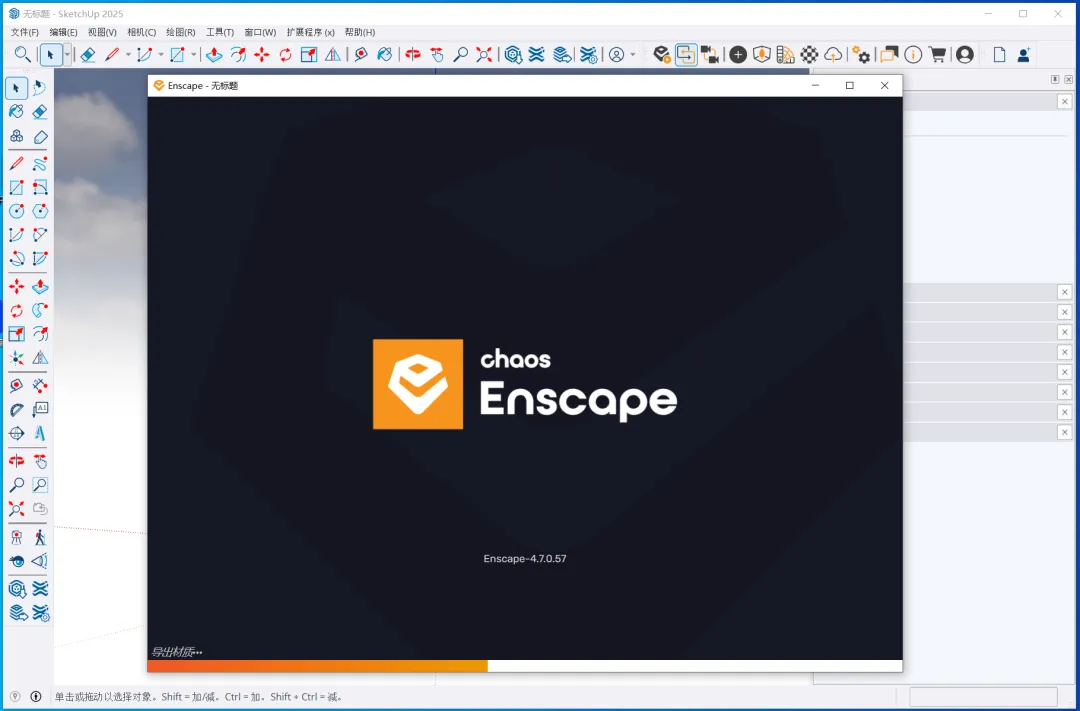Viewport: 1080px width, 711px height.
Task: Minimize the Enscape window
Action: [815, 85]
